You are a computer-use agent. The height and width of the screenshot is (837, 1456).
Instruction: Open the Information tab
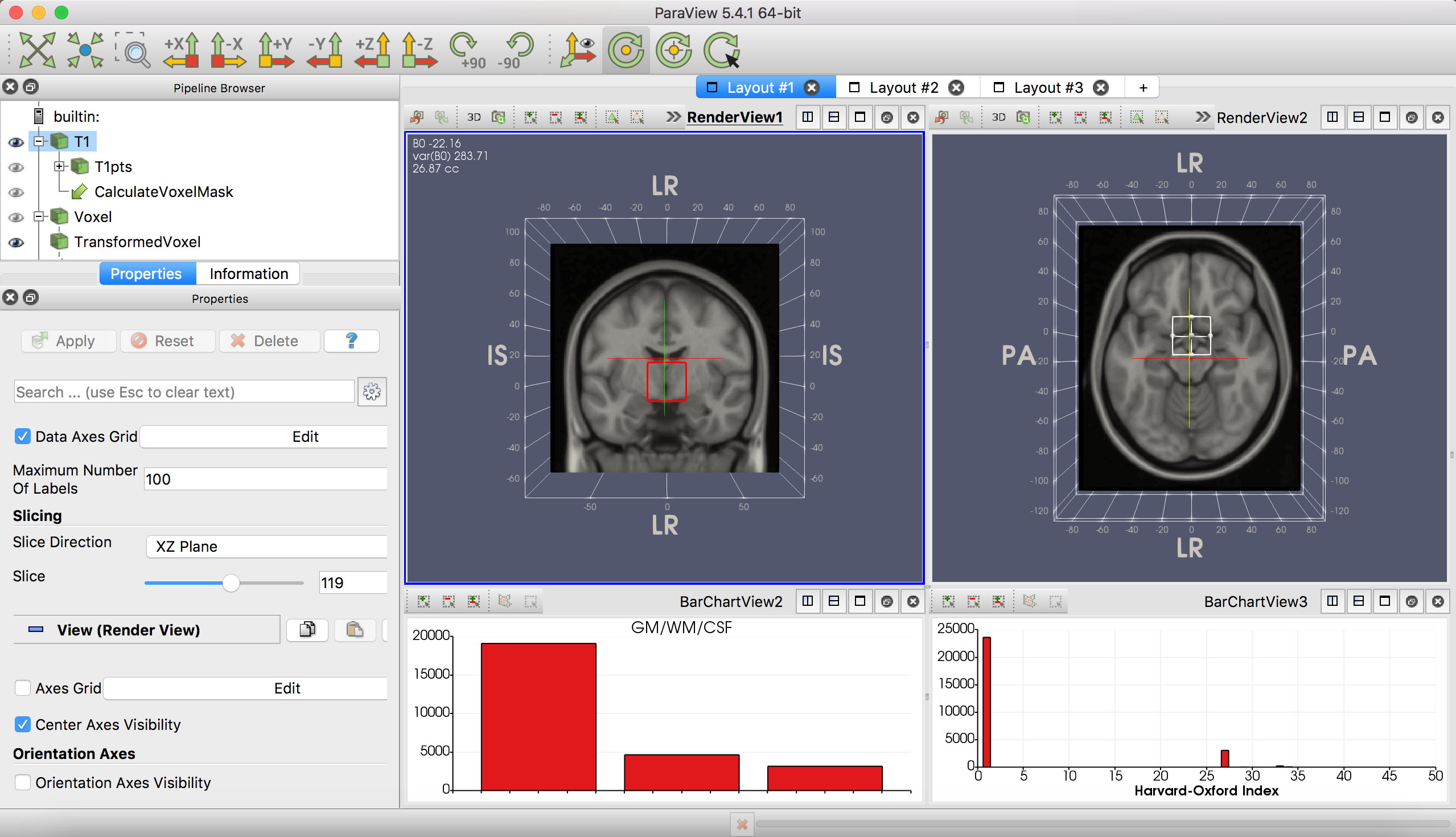pos(248,274)
